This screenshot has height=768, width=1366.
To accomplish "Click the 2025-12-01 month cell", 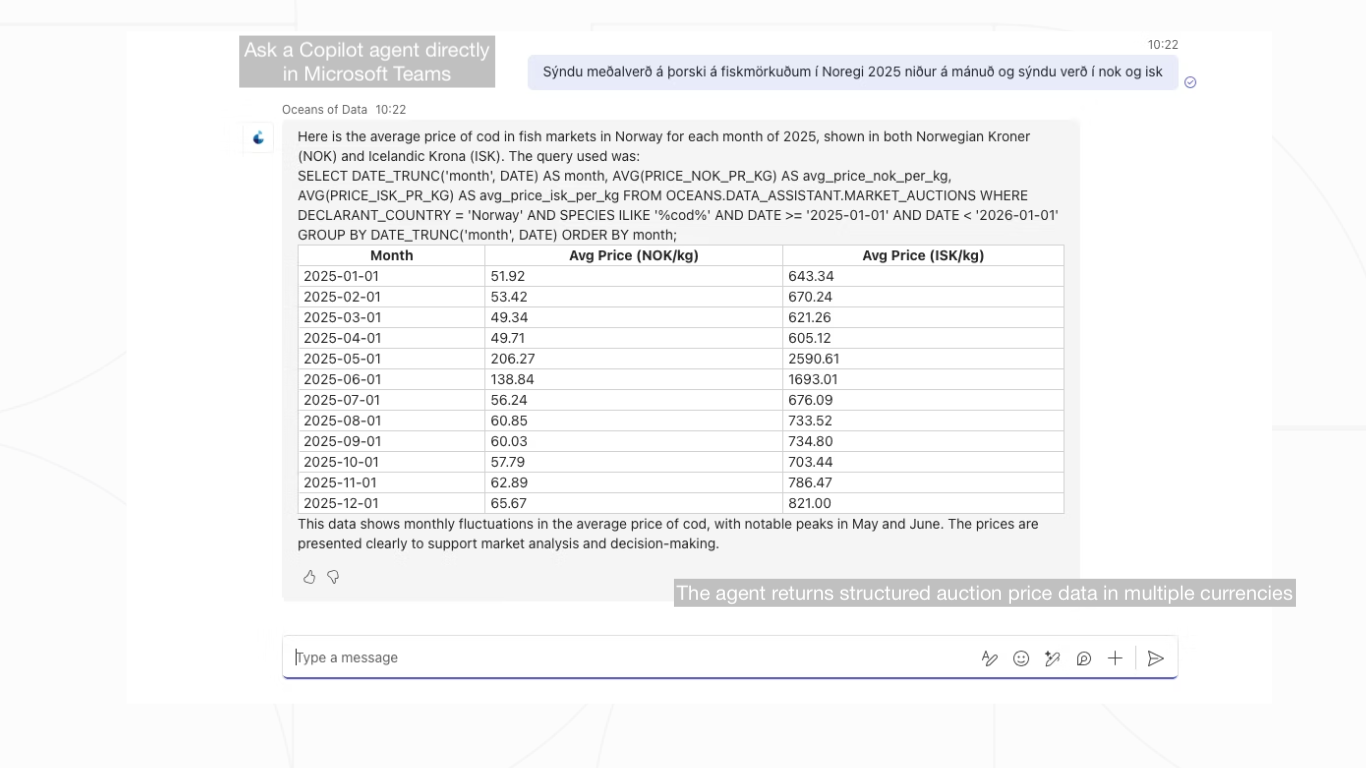I will 391,503.
